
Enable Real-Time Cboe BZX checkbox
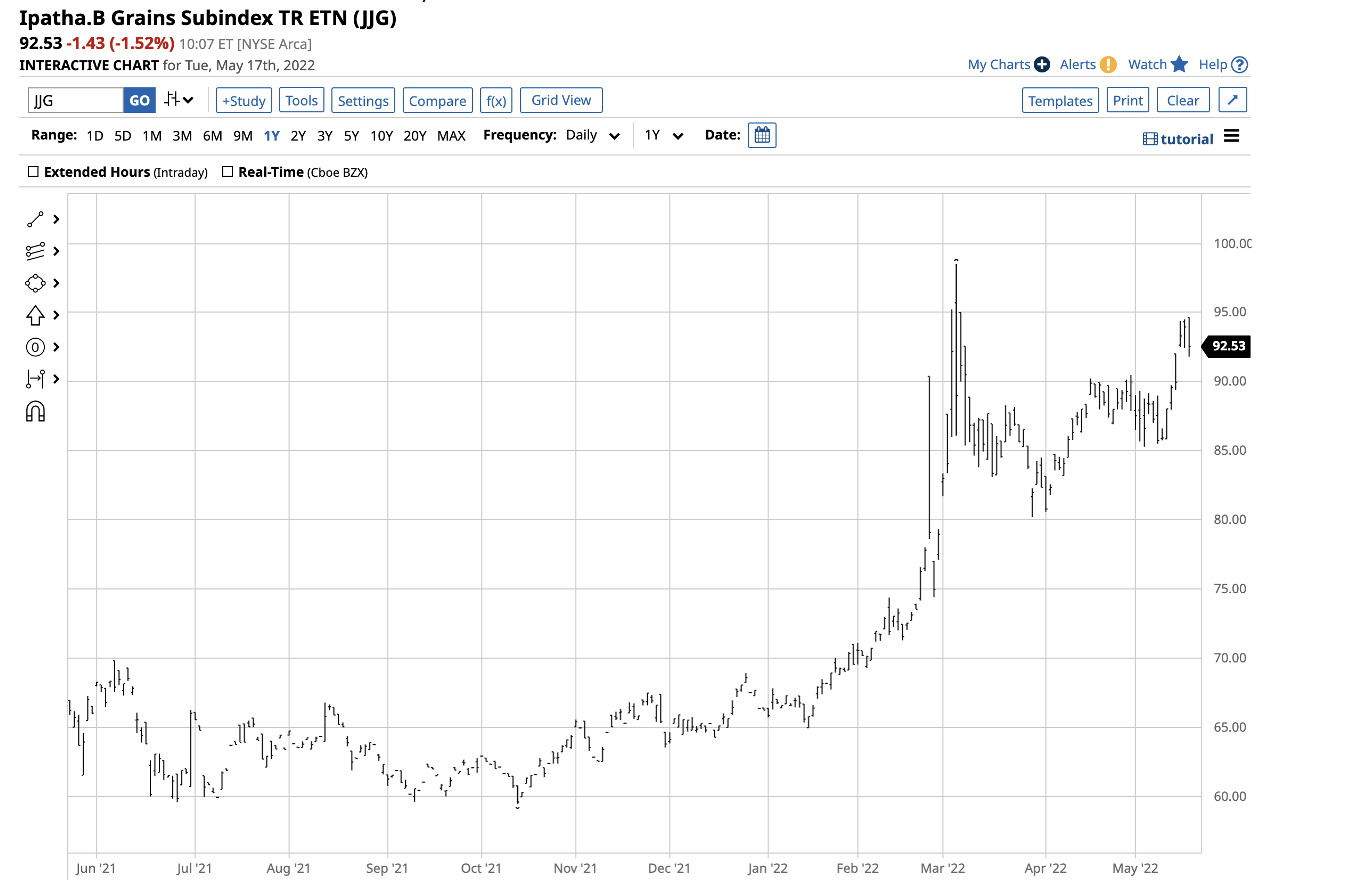227,172
